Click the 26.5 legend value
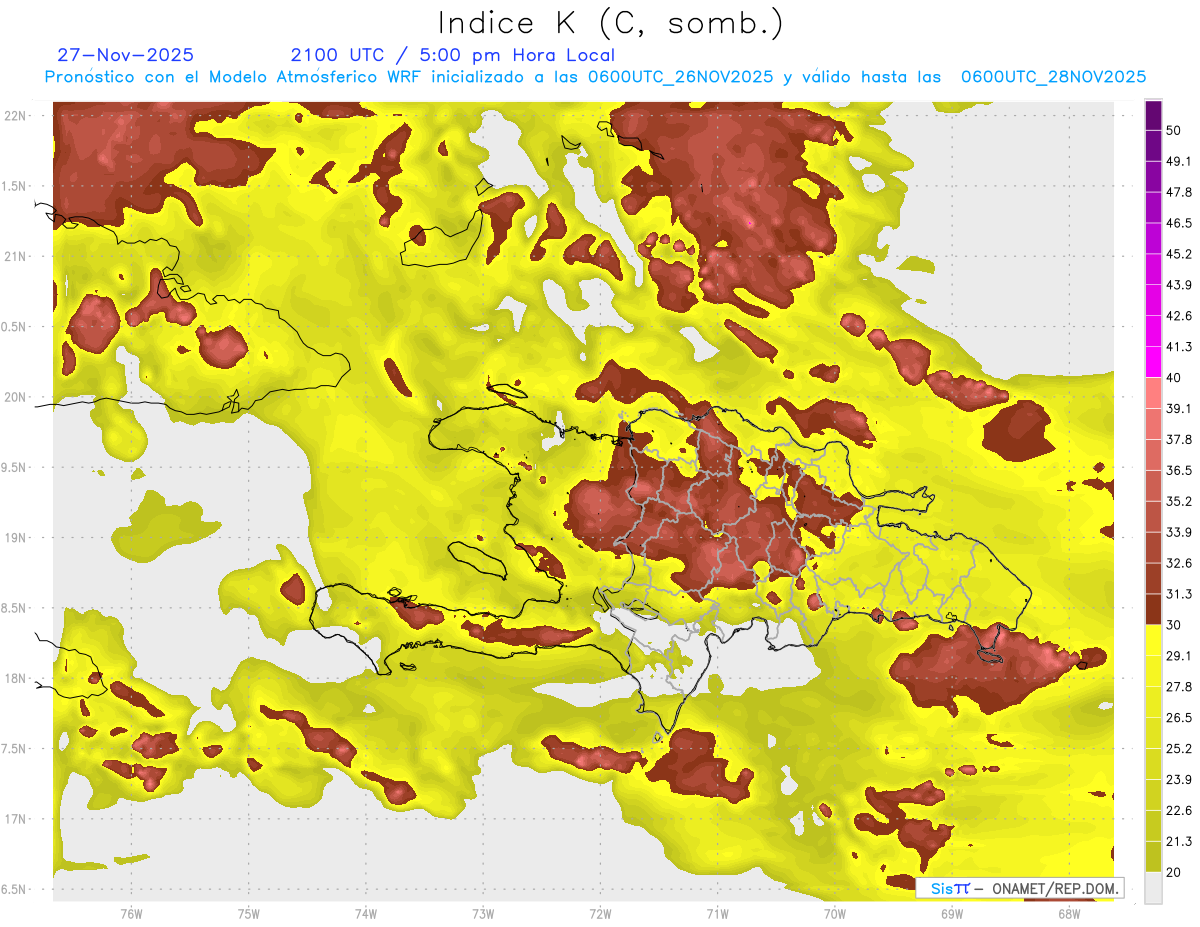 (1179, 718)
